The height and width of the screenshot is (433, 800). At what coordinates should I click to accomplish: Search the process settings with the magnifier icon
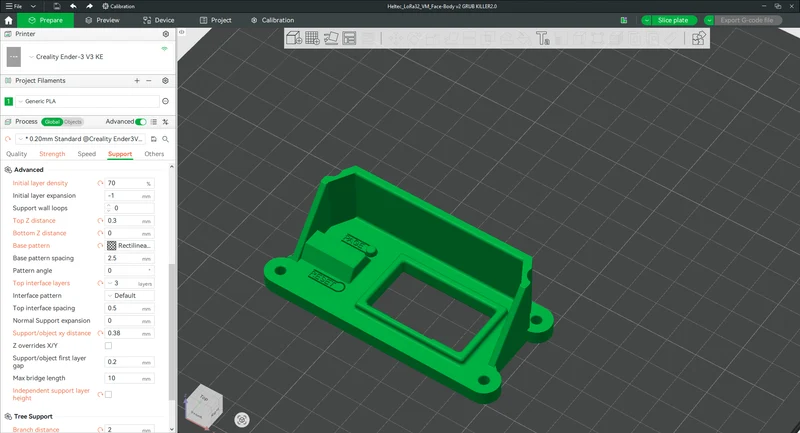point(165,139)
